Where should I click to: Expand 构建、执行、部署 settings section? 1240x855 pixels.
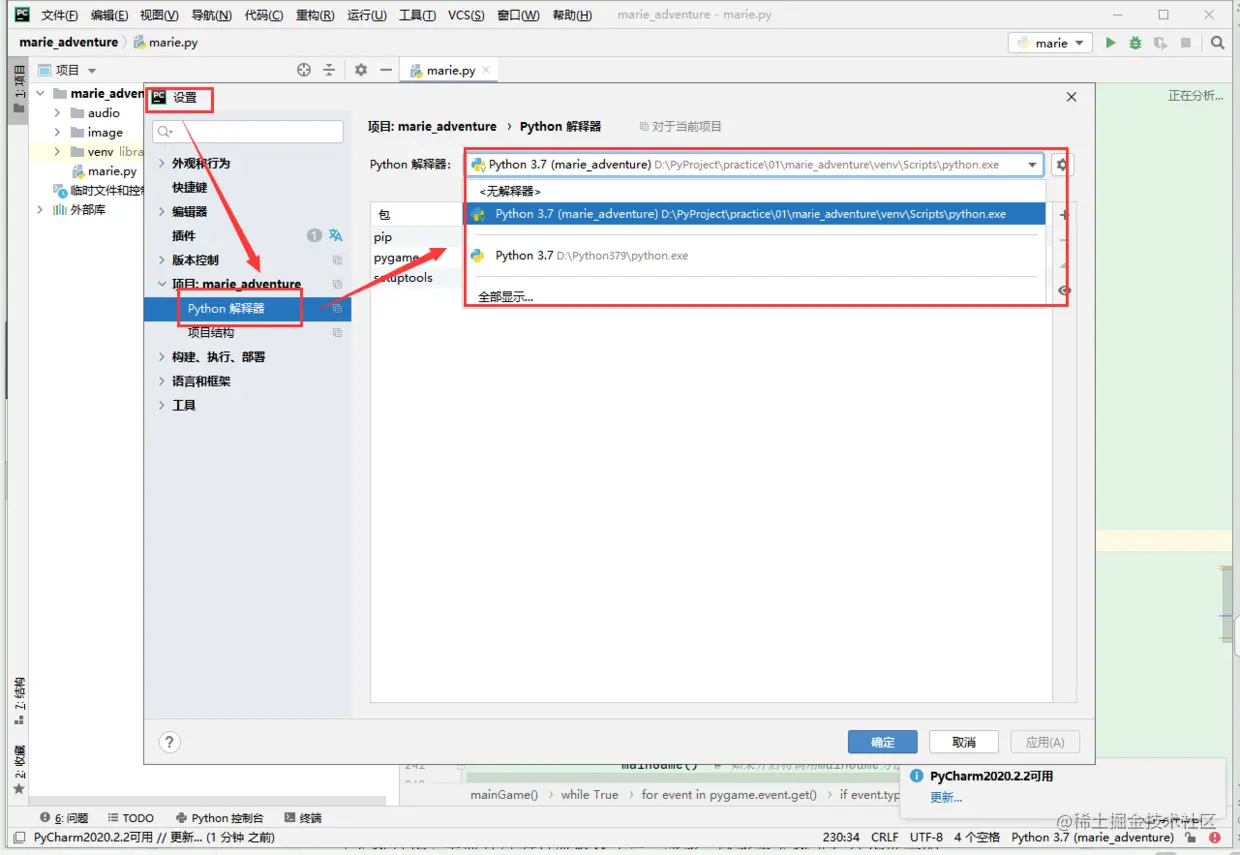click(162, 357)
